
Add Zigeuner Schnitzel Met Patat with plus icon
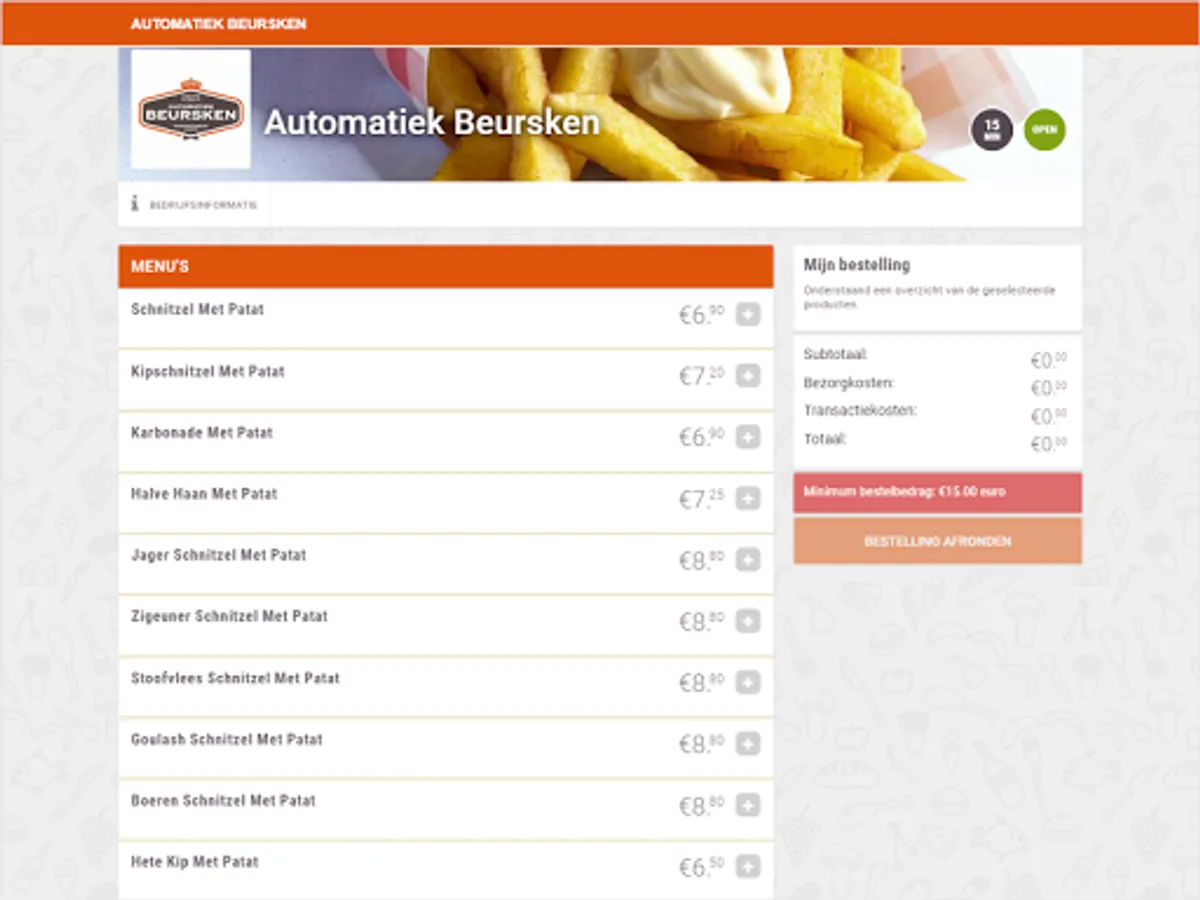[x=748, y=621]
